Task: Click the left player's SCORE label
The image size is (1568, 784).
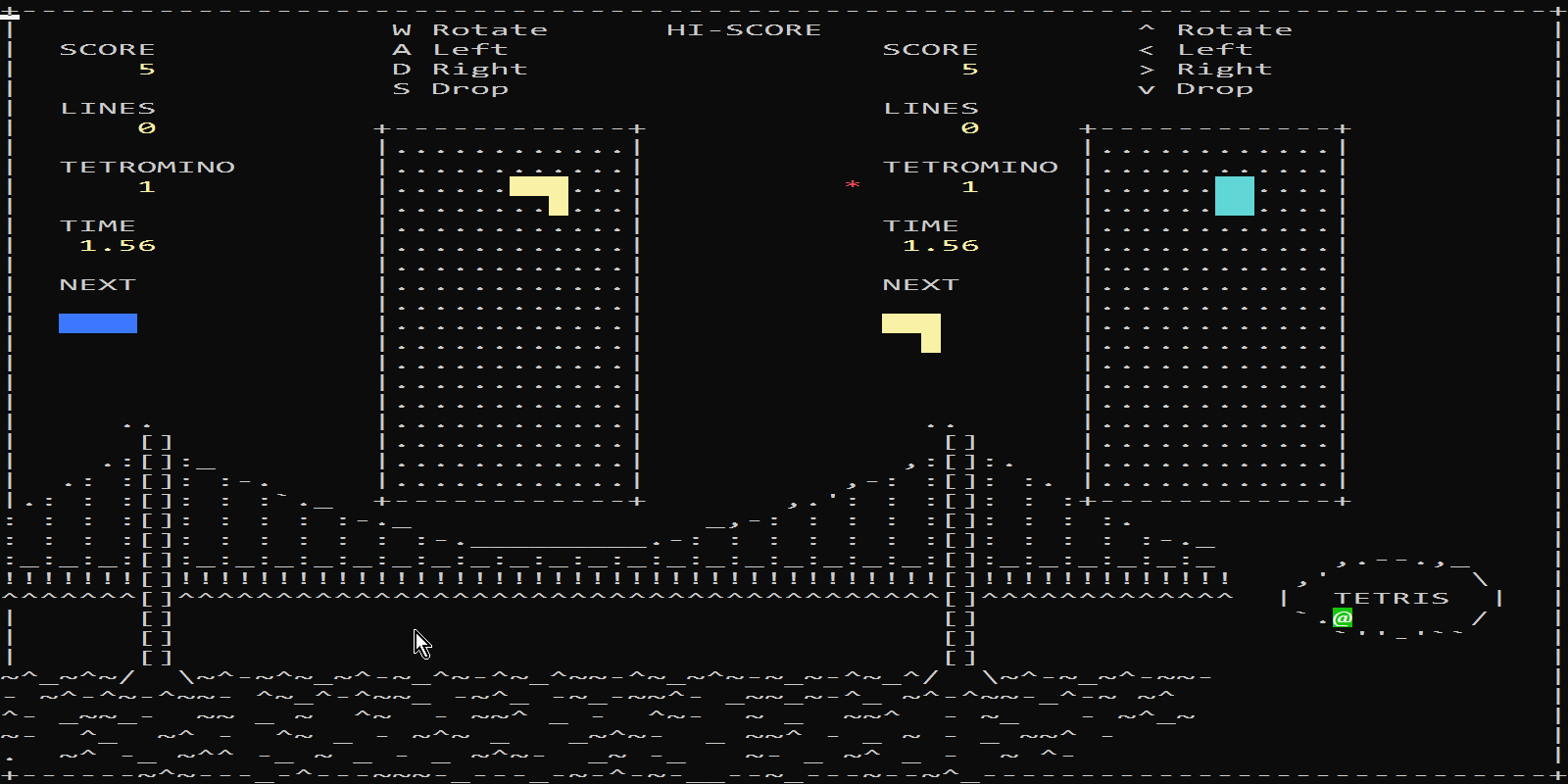Action: point(108,49)
